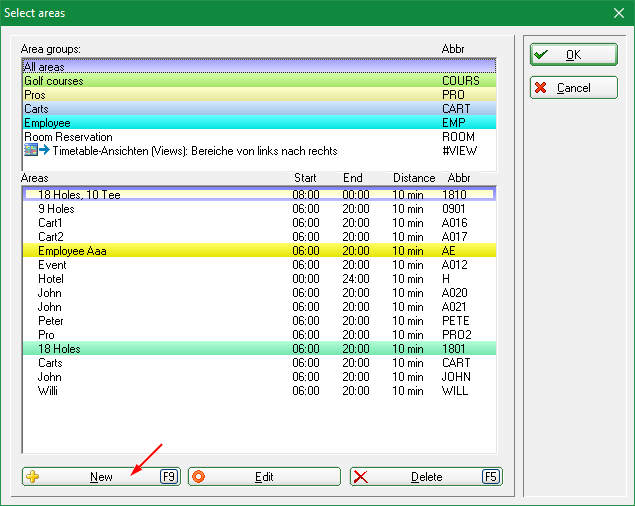Screen dimensions: 635x506
Task: Close the Select areas dialog
Action: (x=618, y=13)
